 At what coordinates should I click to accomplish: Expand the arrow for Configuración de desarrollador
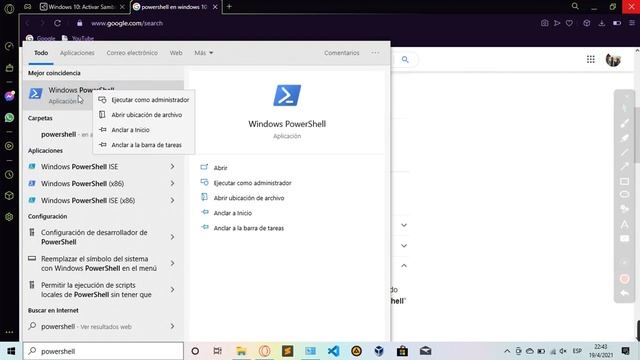pos(172,237)
